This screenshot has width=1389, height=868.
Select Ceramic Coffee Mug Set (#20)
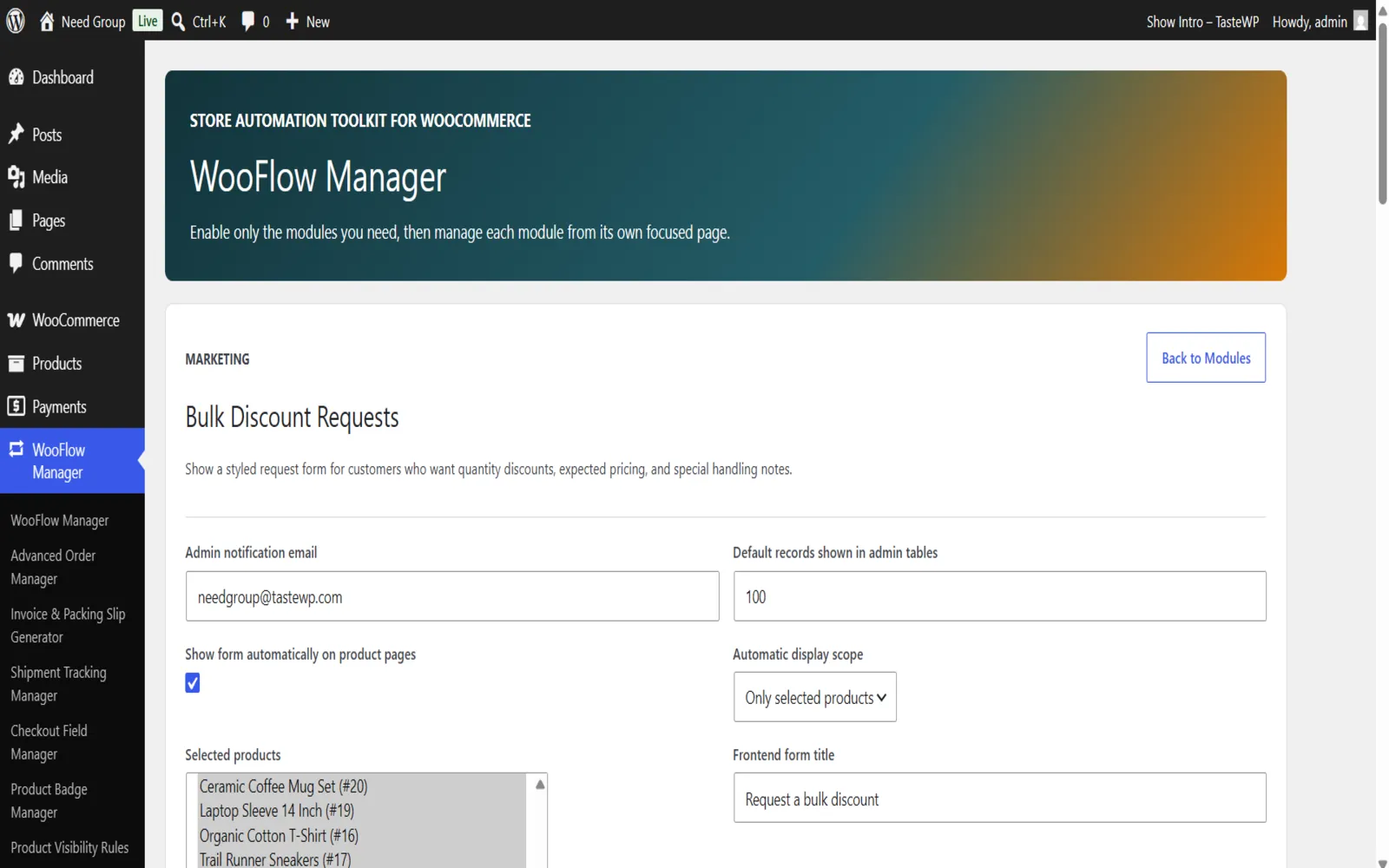tap(283, 786)
